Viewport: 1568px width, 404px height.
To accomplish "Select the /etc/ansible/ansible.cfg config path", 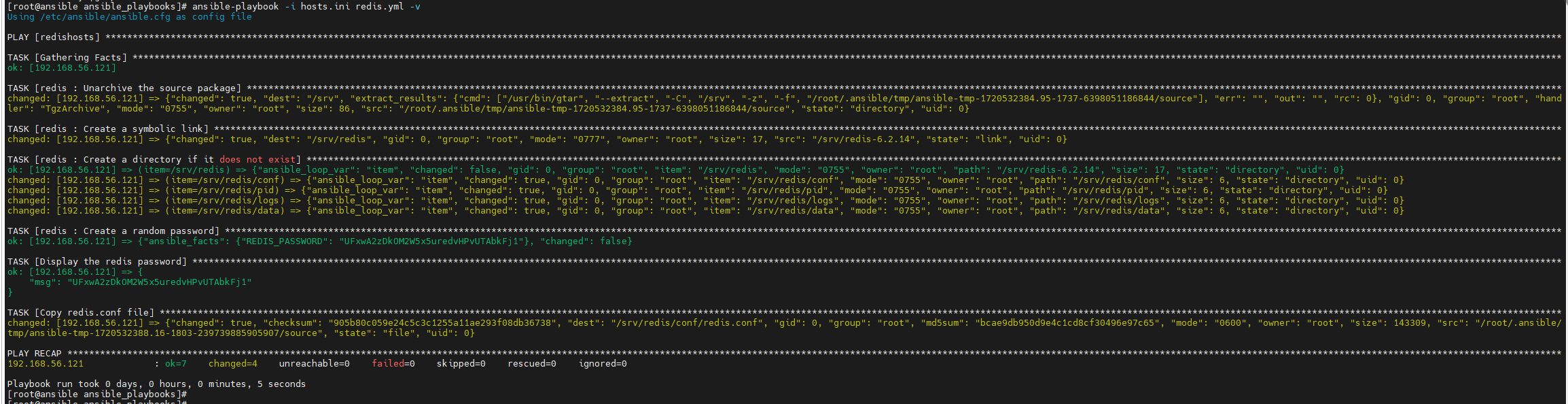I will click(105, 17).
